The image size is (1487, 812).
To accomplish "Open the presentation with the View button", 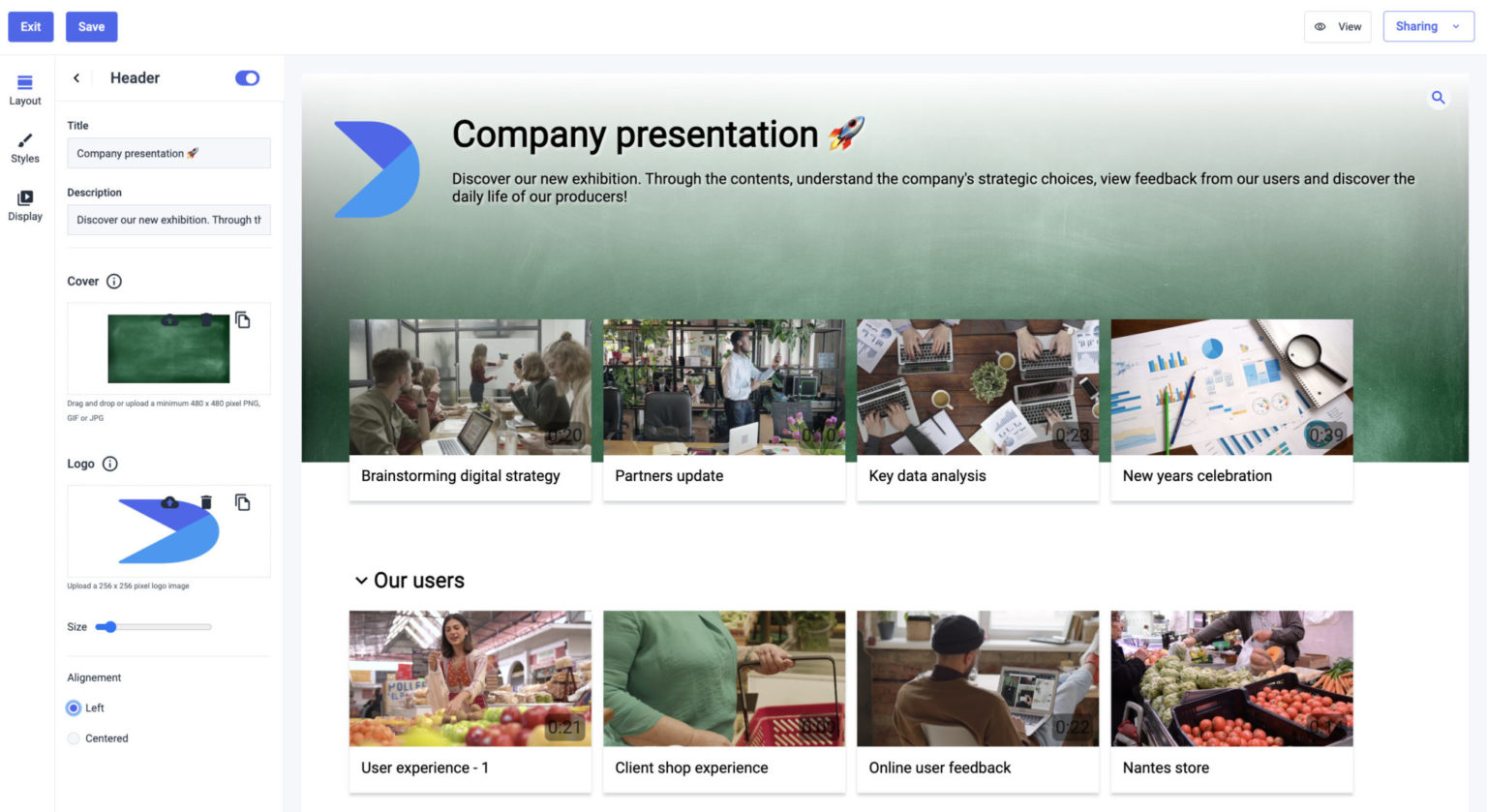I will point(1338,26).
